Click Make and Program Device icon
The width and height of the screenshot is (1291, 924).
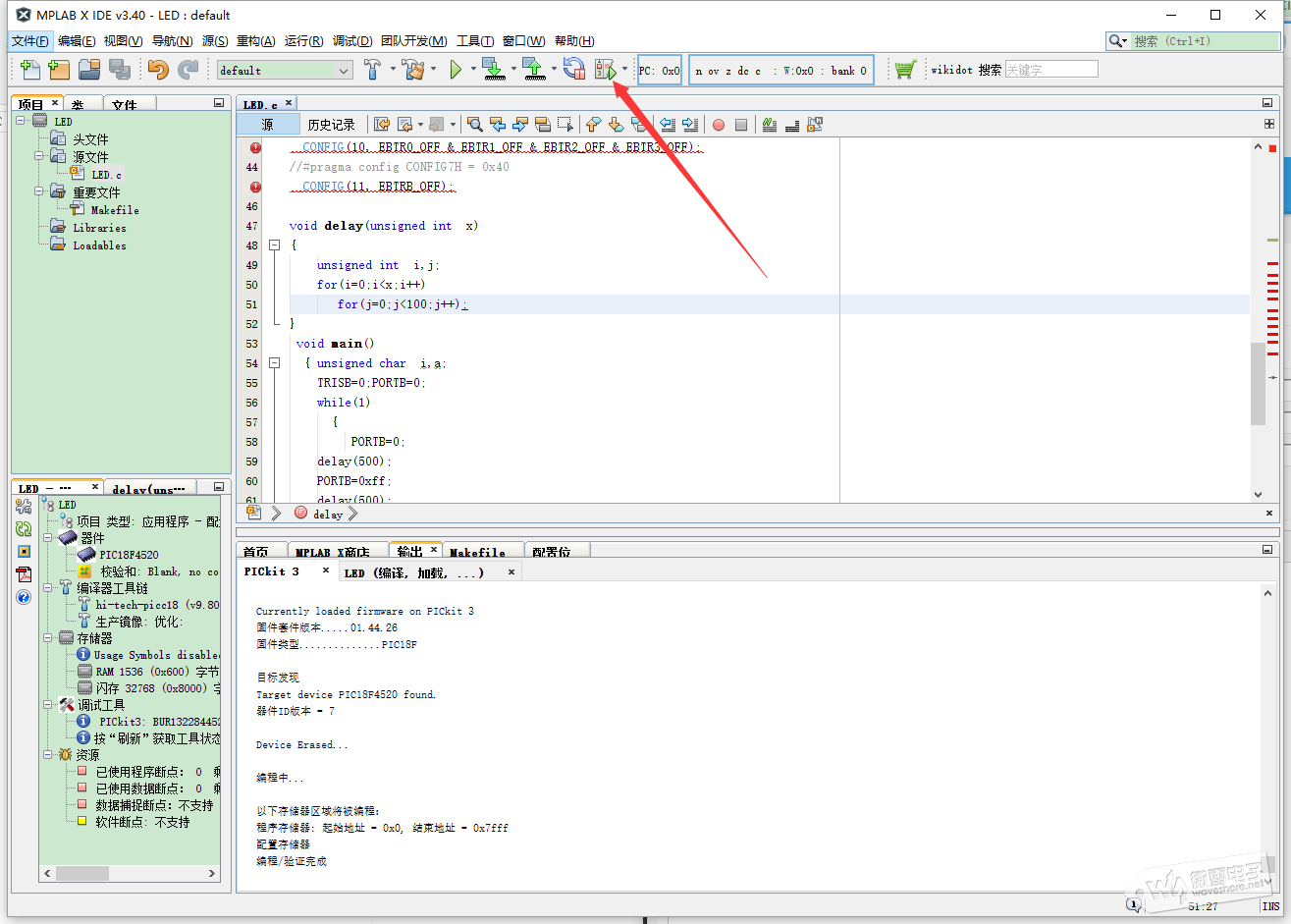[x=494, y=70]
